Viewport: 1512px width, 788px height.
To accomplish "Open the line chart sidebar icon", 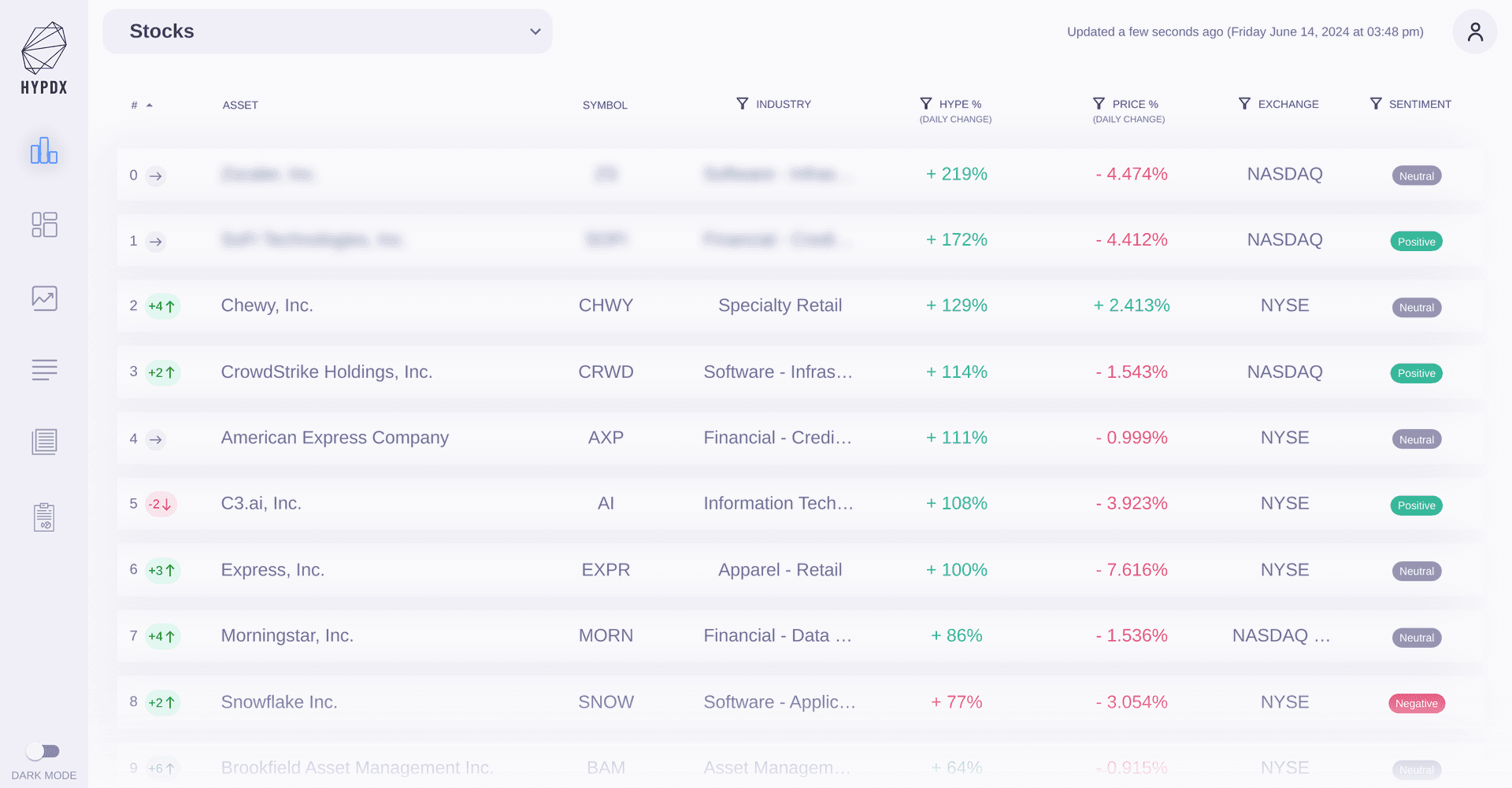I will 44,298.
